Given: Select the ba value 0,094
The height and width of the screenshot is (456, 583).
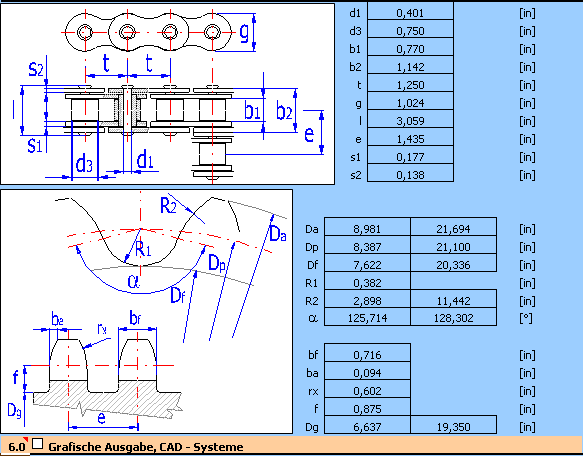Looking at the screenshot, I should (367, 371).
